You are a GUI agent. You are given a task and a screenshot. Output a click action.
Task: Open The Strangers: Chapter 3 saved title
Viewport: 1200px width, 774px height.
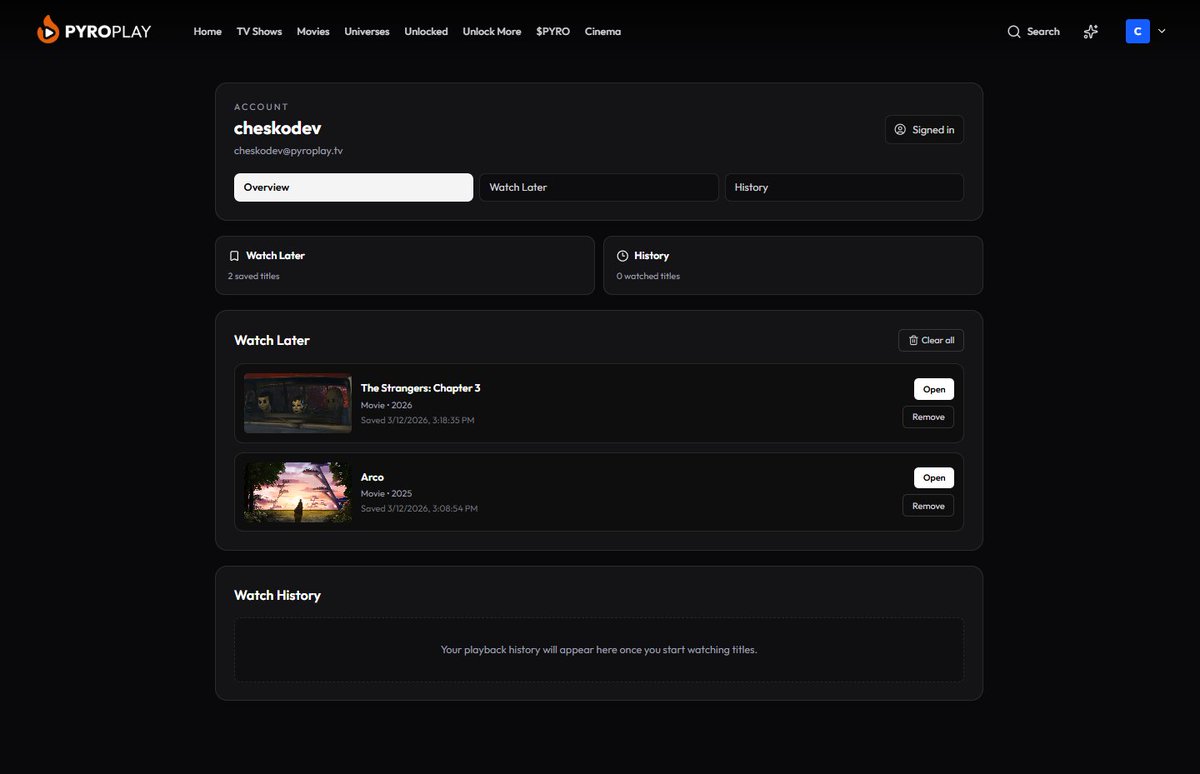point(933,389)
